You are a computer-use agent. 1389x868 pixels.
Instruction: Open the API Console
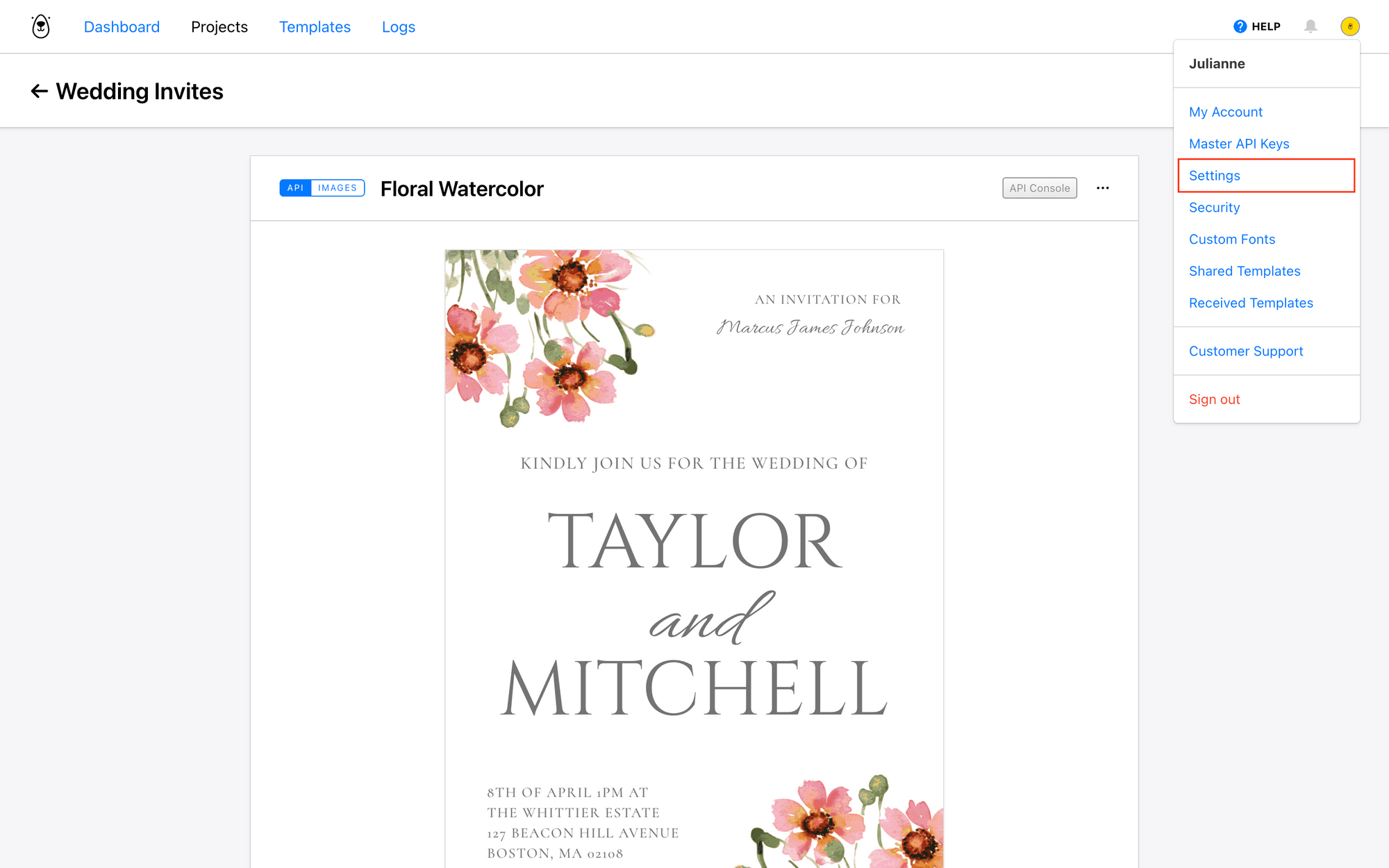click(x=1039, y=188)
